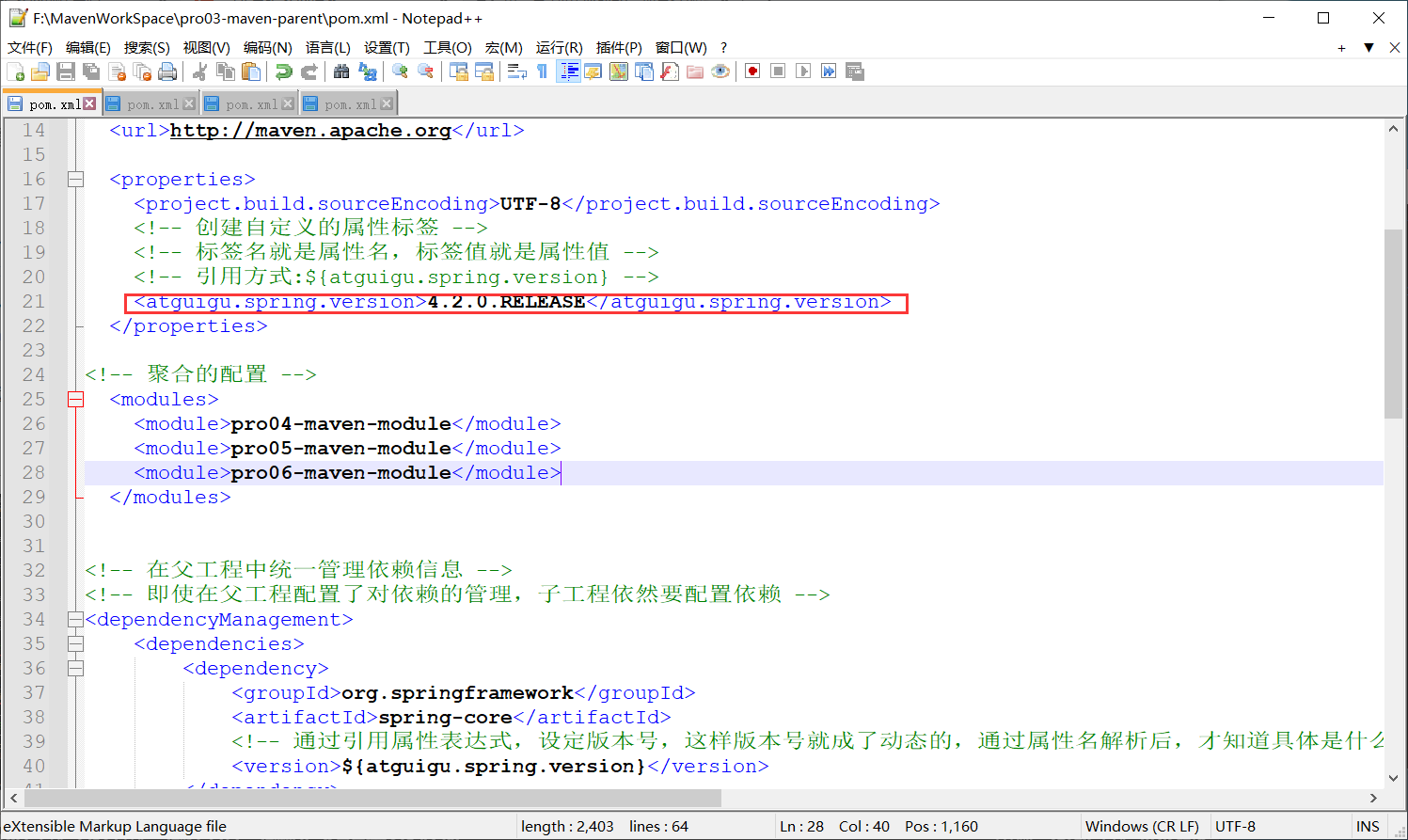This screenshot has width=1408, height=840.
Task: Click the Close document toolbar icon
Action: [118, 71]
